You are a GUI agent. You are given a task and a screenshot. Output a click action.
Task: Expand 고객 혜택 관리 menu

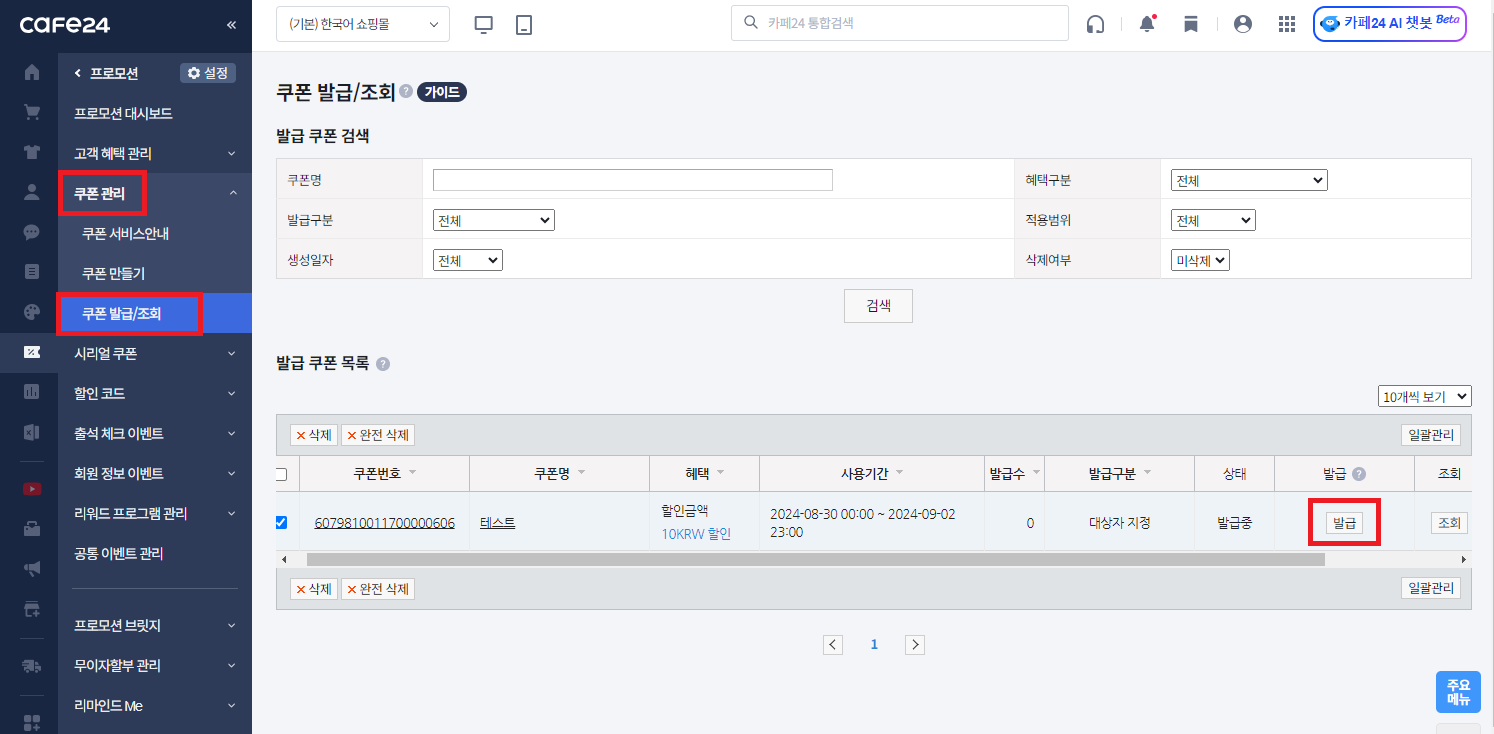click(155, 153)
